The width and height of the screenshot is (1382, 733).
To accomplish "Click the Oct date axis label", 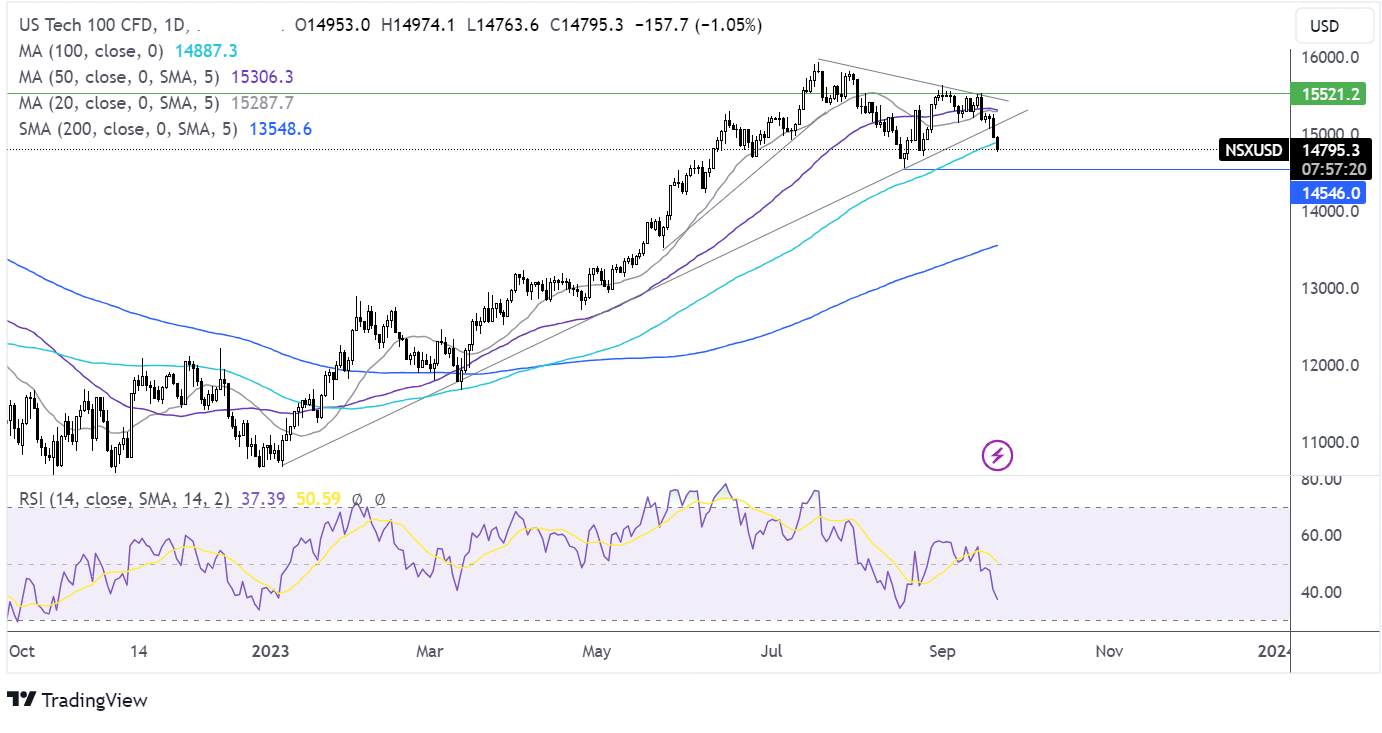I will (x=21, y=651).
